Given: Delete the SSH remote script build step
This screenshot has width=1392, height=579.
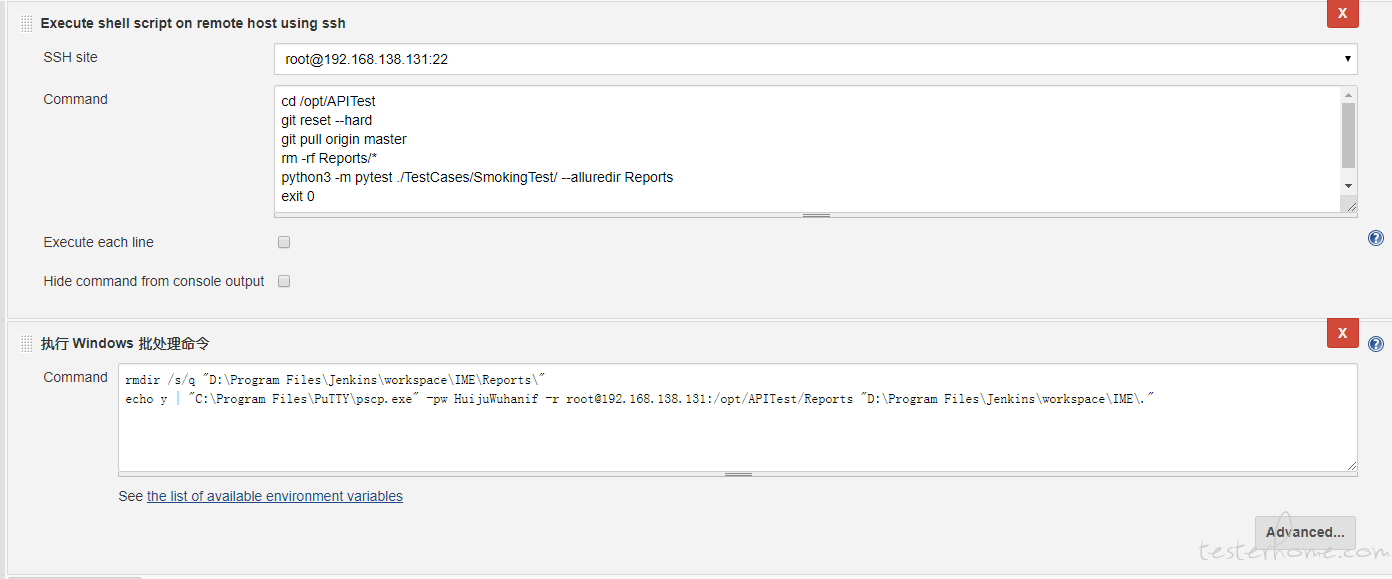Looking at the screenshot, I should [1342, 13].
